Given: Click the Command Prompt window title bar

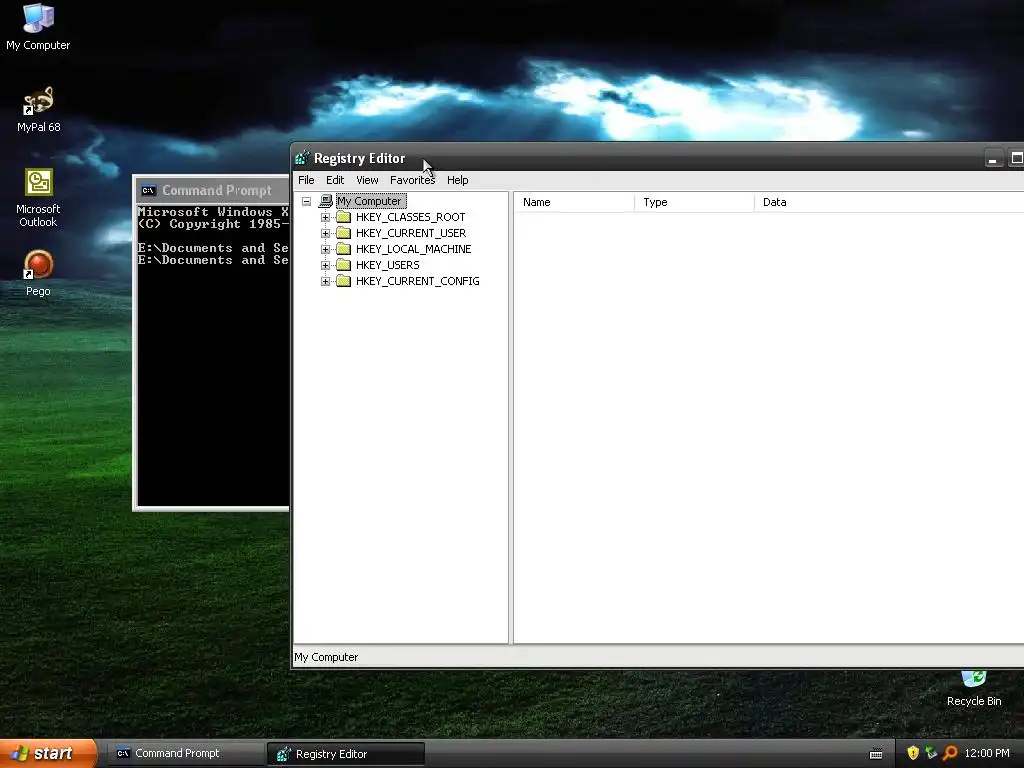Looking at the screenshot, I should pos(213,191).
